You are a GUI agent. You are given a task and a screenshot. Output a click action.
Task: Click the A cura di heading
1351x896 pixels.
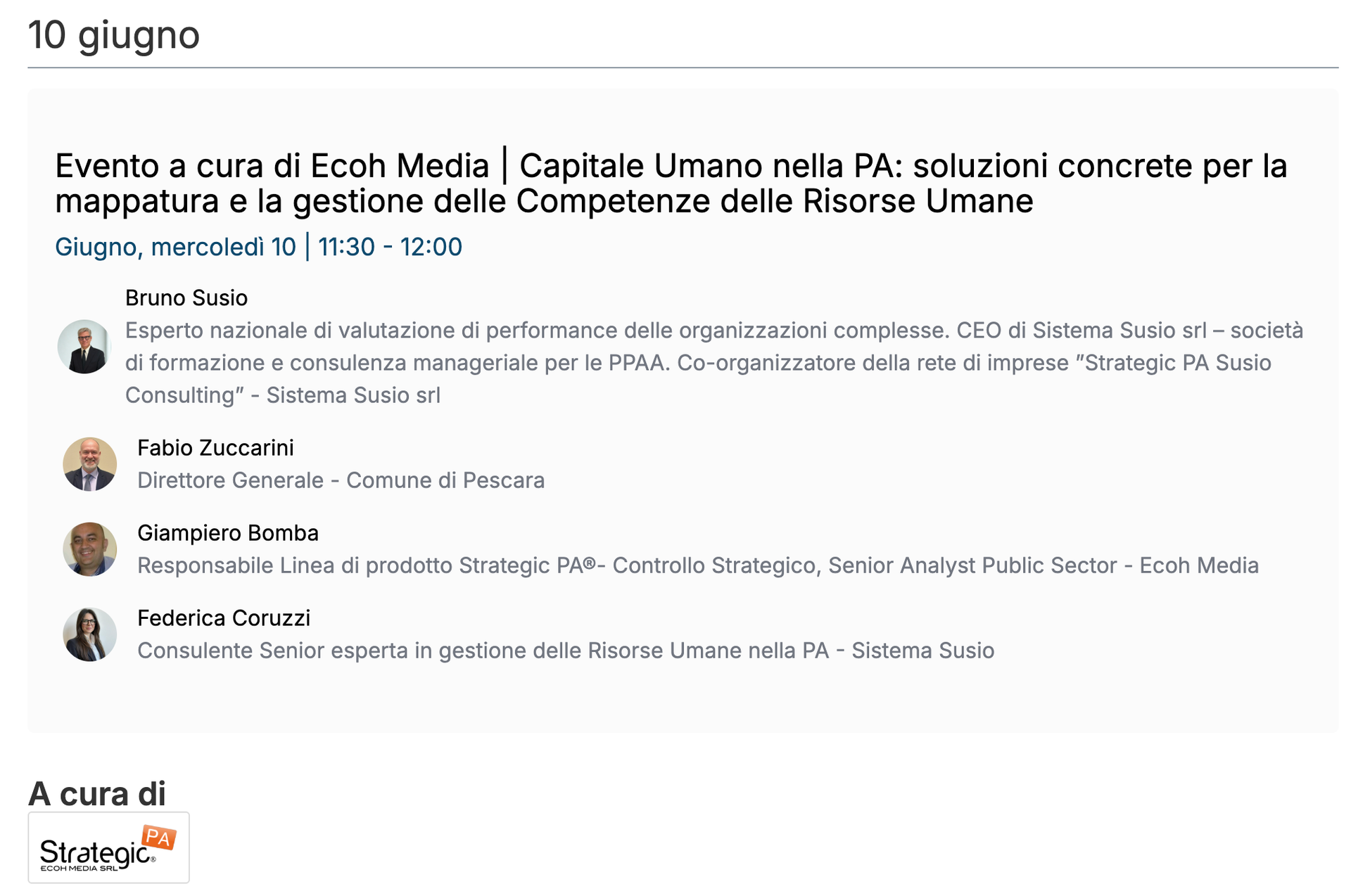(x=97, y=794)
